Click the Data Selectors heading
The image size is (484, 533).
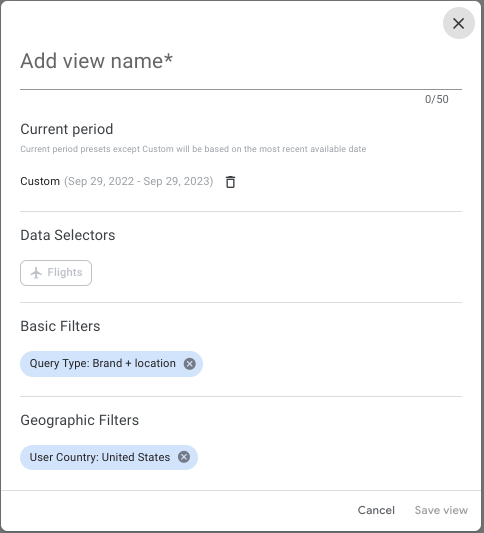pyautogui.click(x=68, y=235)
